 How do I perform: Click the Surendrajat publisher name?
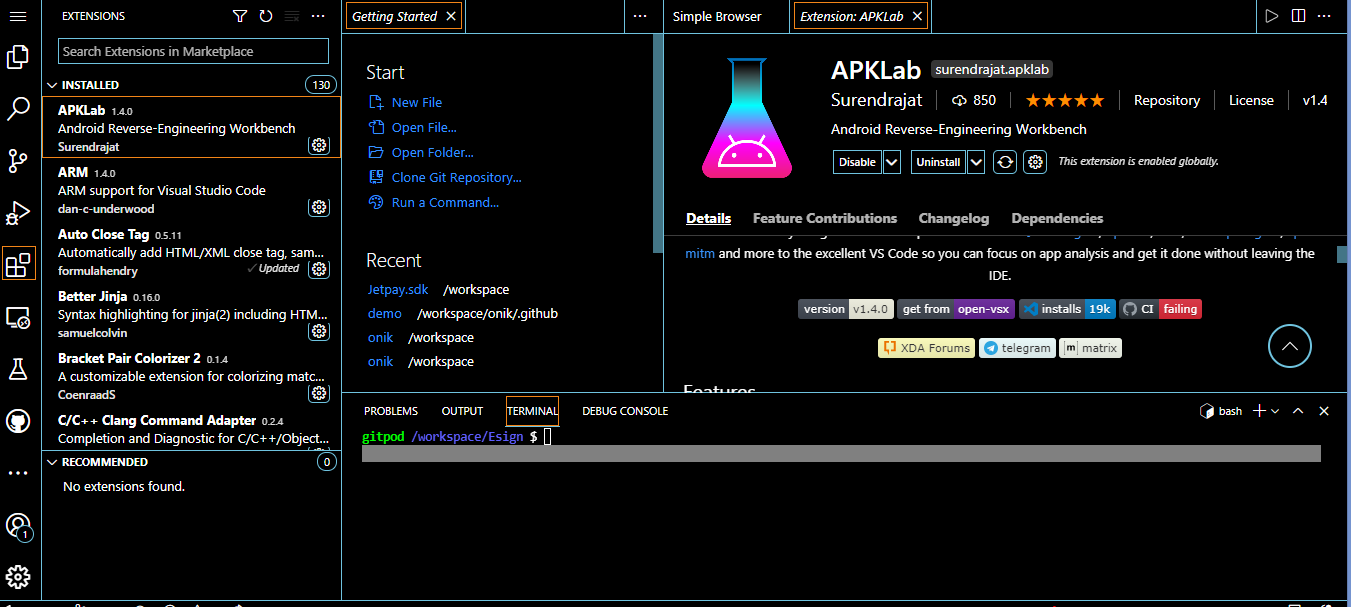(877, 100)
